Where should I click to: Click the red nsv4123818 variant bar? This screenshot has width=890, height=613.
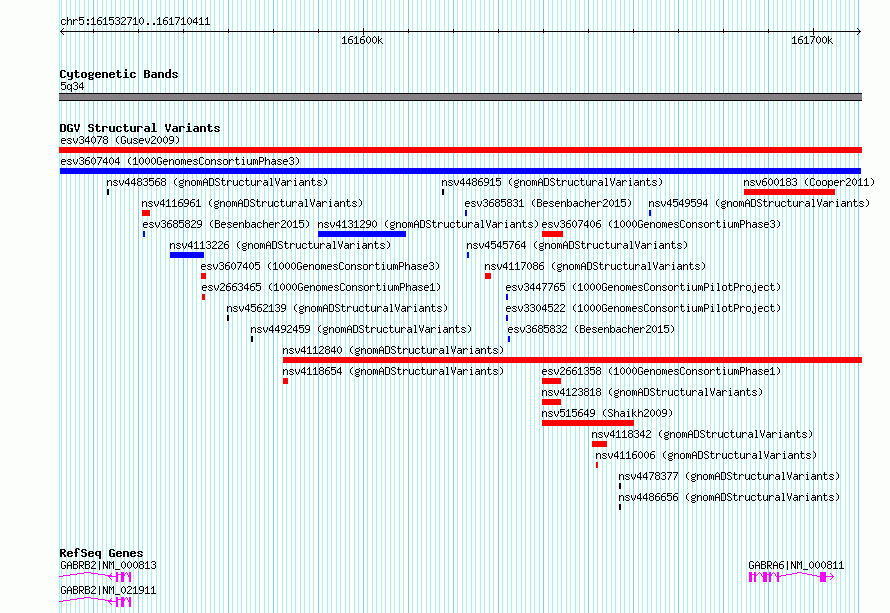[551, 402]
